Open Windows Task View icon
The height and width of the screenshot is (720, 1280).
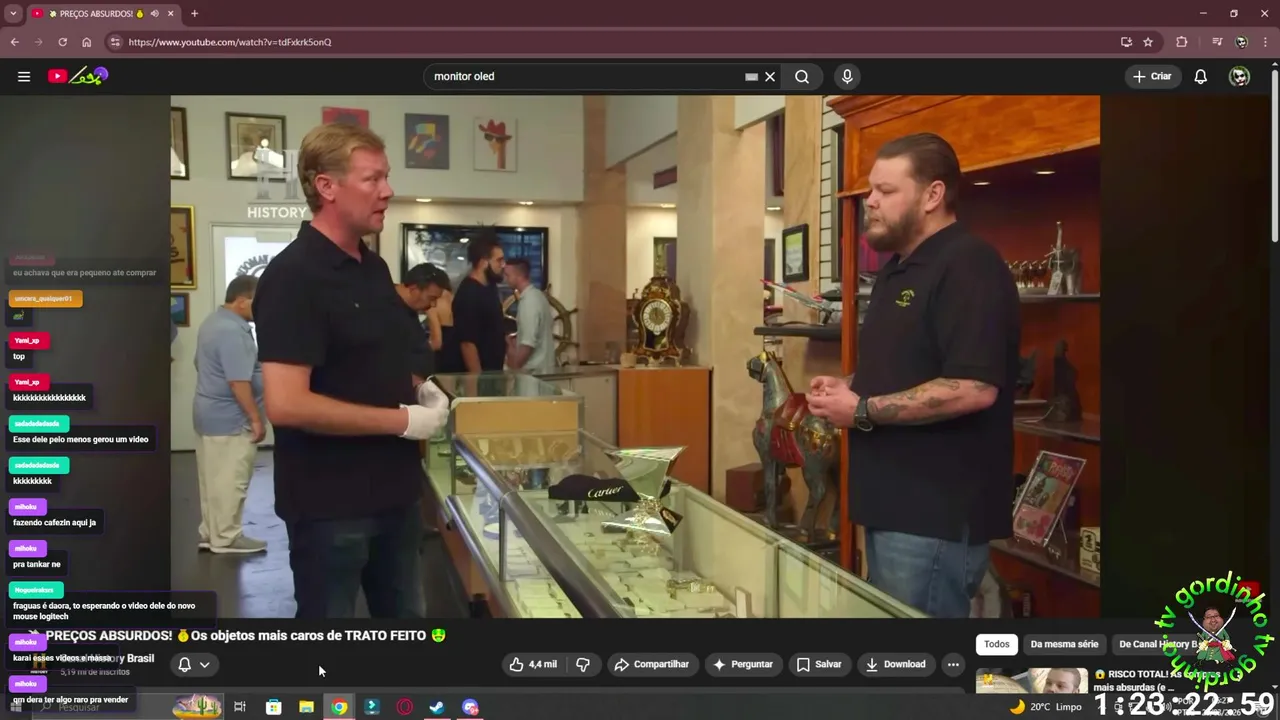point(240,707)
